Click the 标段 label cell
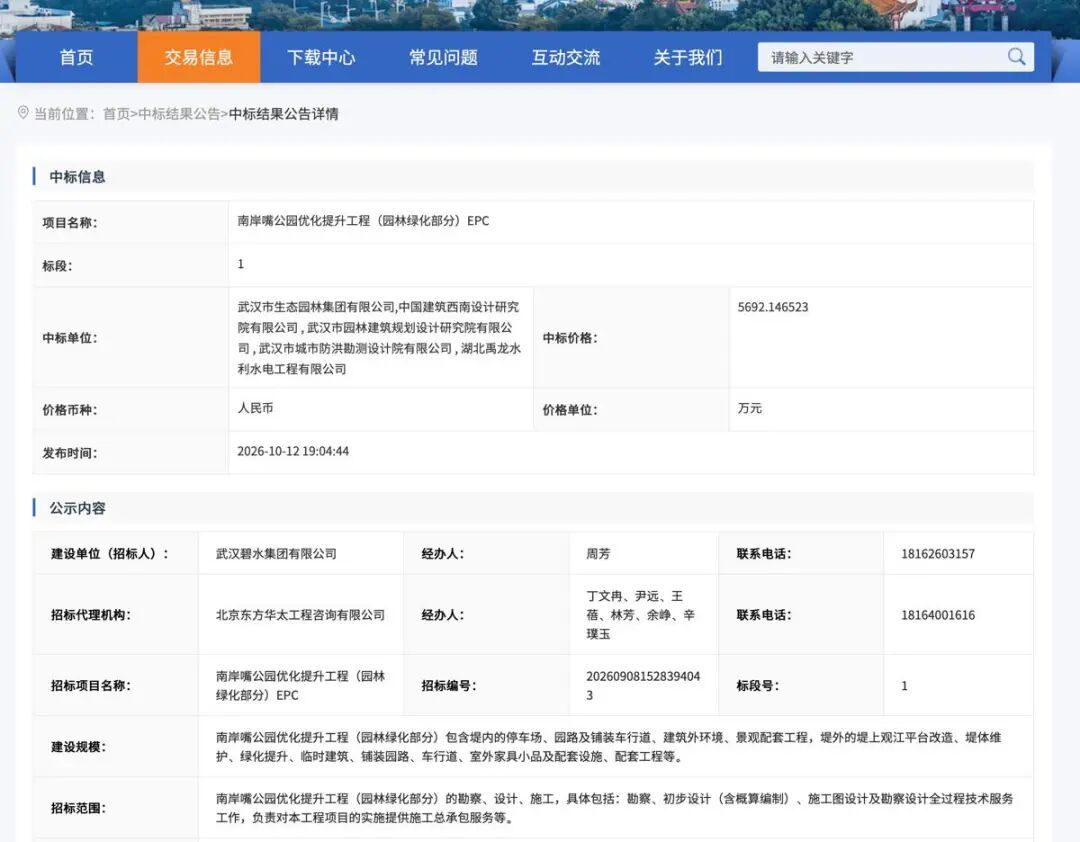 (130, 265)
